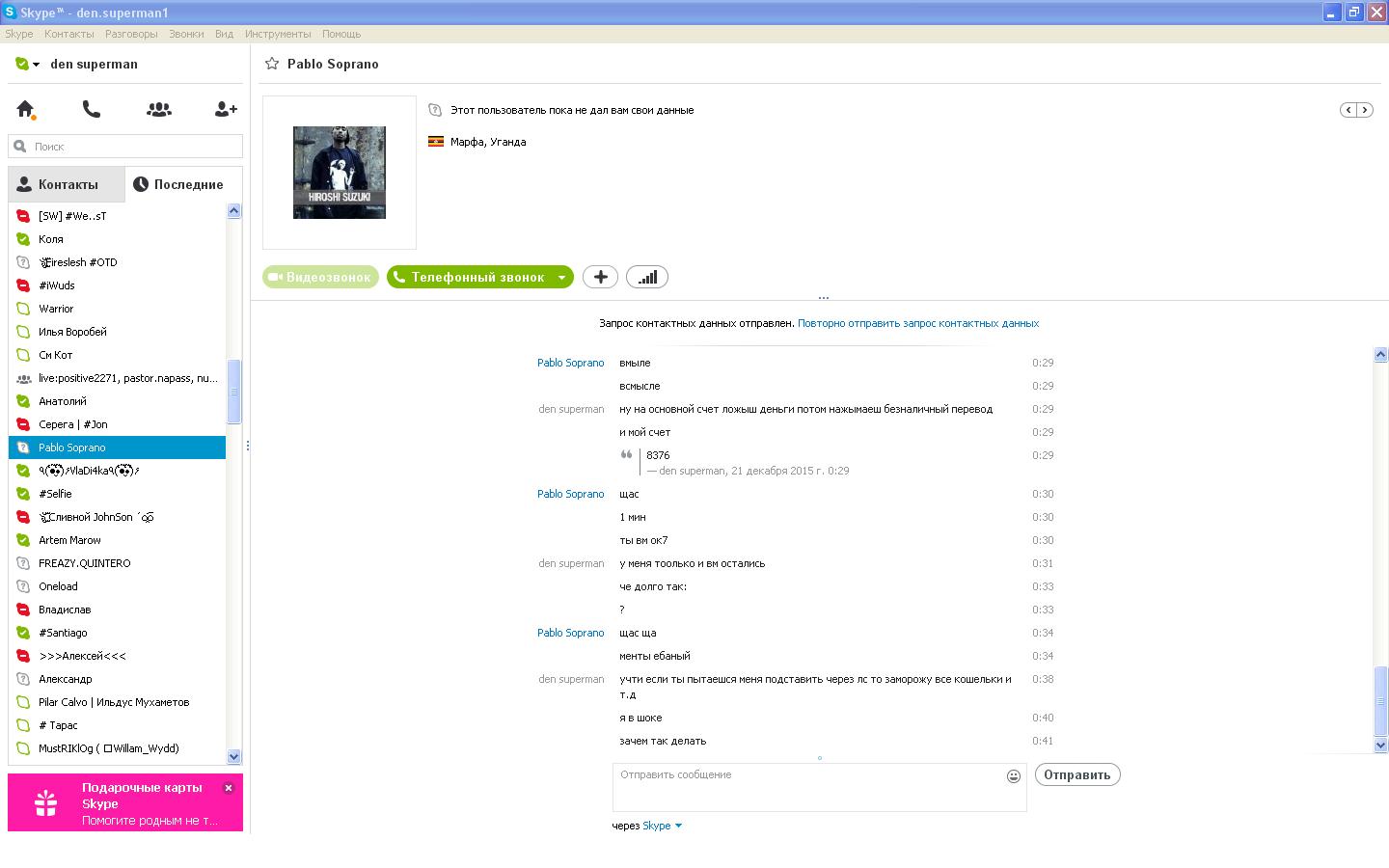1389x868 pixels.
Task: Select the #Santiago contact
Action: pos(117,633)
